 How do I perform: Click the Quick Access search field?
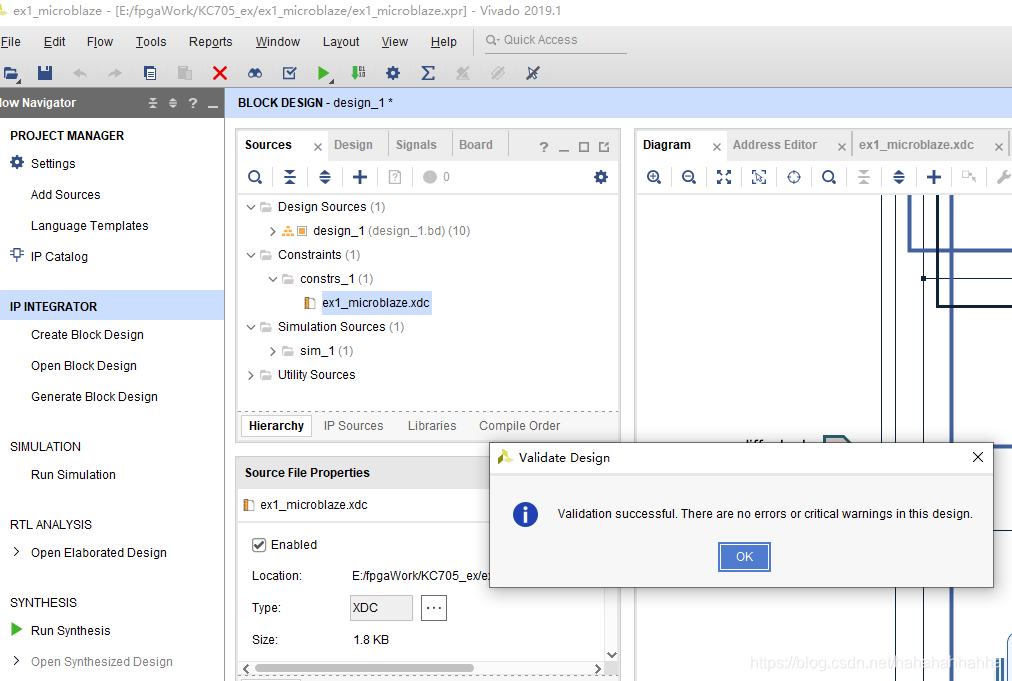(556, 40)
